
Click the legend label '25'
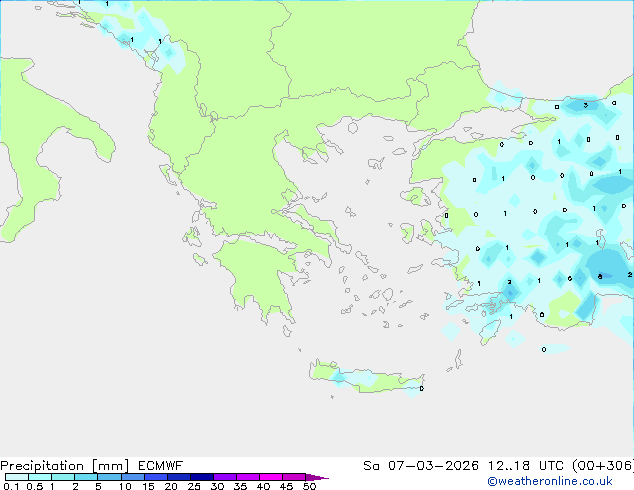click(194, 486)
